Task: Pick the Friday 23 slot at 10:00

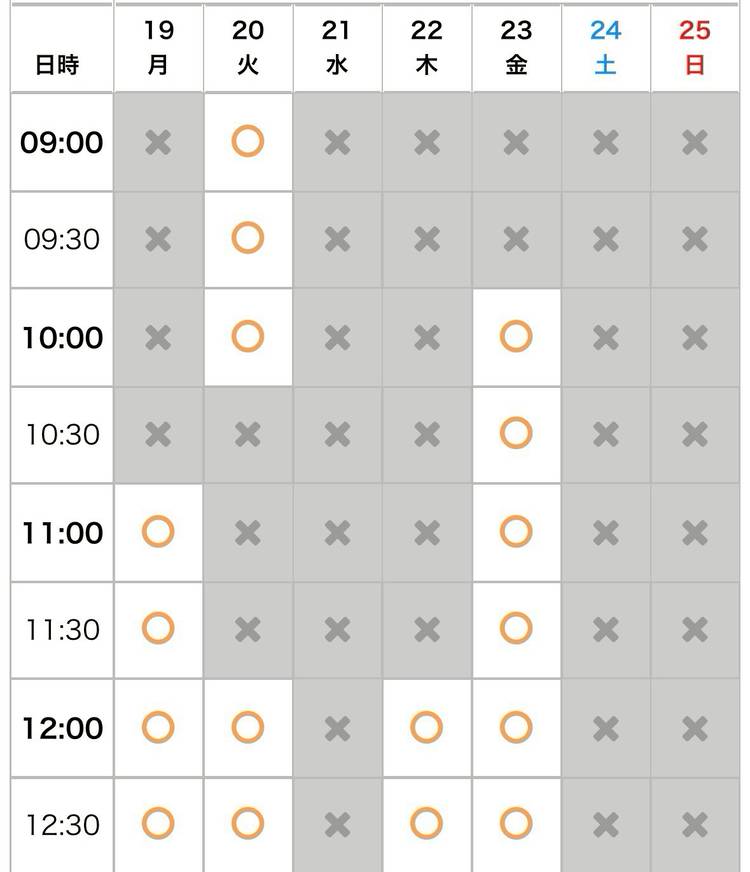Action: (516, 337)
